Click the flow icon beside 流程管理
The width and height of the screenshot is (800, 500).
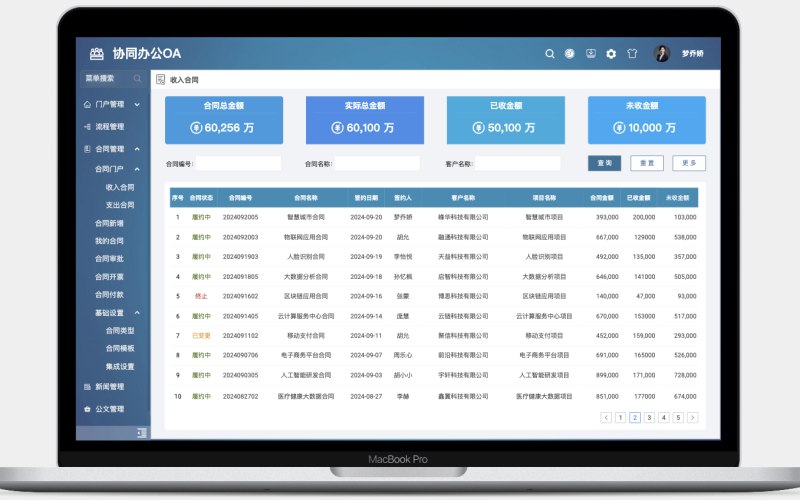pyautogui.click(x=87, y=127)
